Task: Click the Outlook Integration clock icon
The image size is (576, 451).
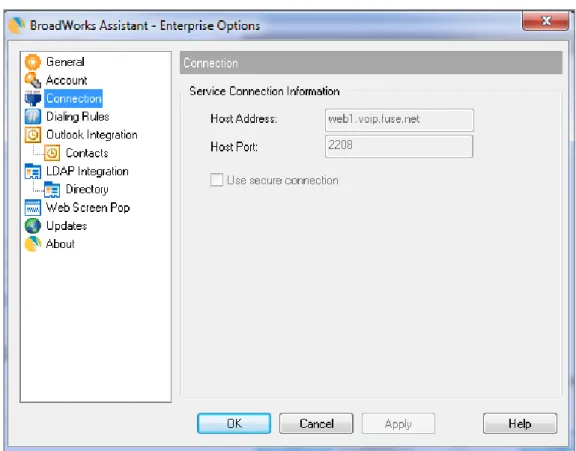Action: click(x=33, y=135)
